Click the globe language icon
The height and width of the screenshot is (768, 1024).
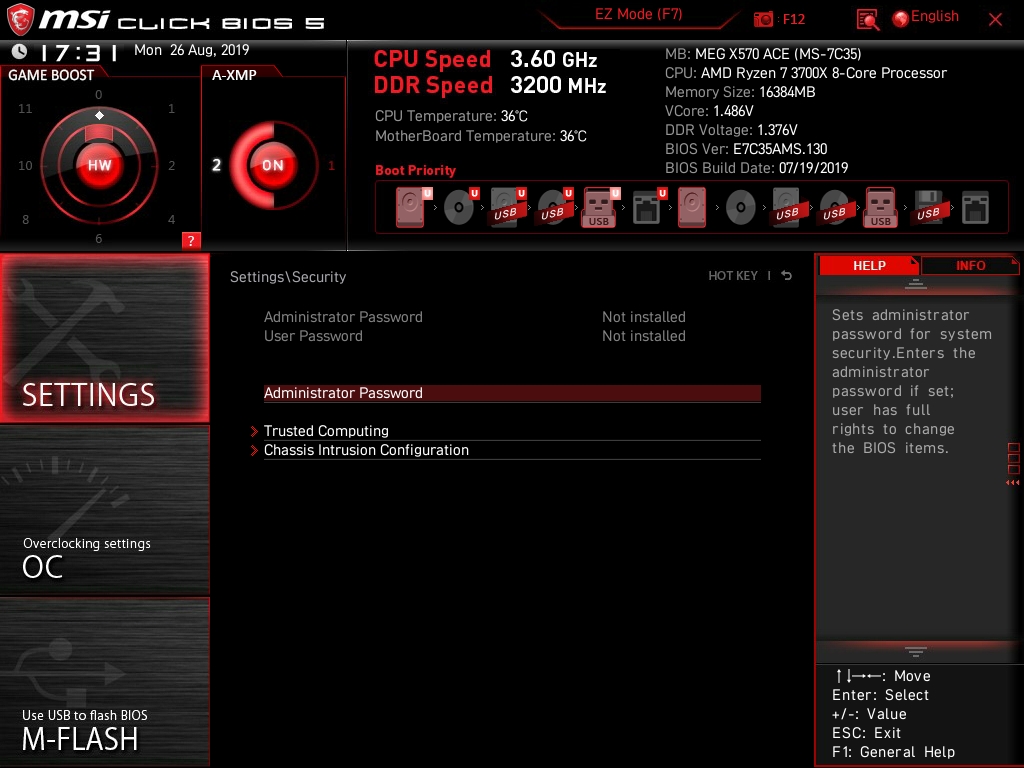pyautogui.click(x=901, y=18)
